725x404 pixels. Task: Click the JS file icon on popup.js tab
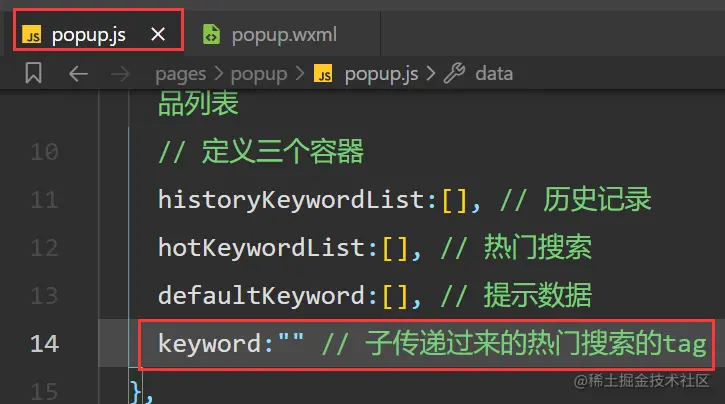pos(32,35)
